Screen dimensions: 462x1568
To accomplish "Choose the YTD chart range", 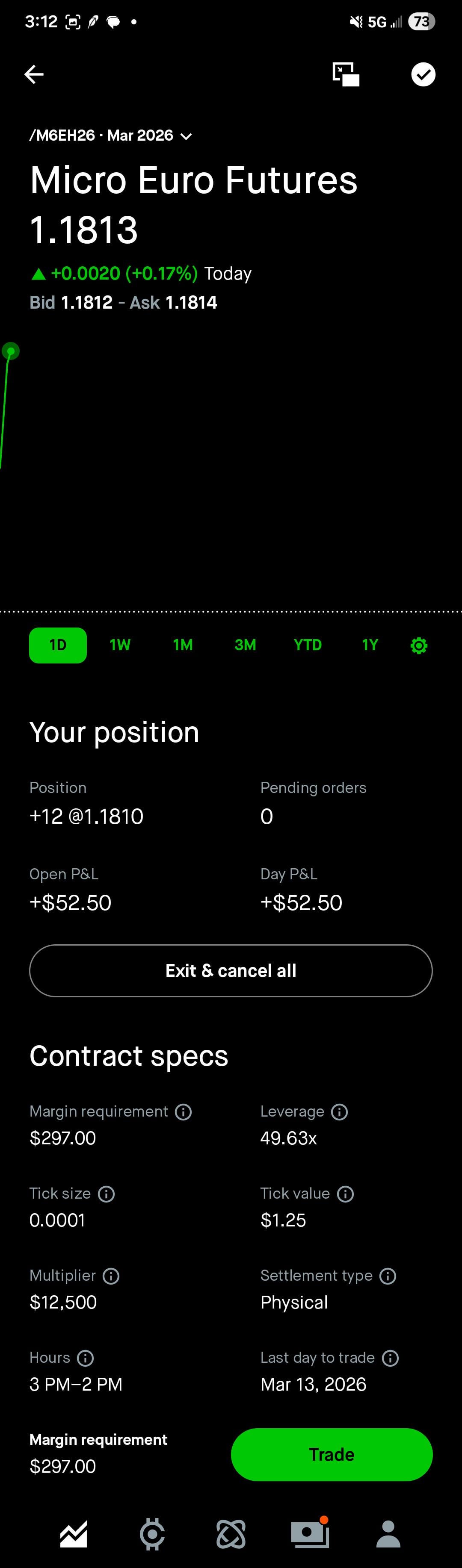I will coord(307,645).
